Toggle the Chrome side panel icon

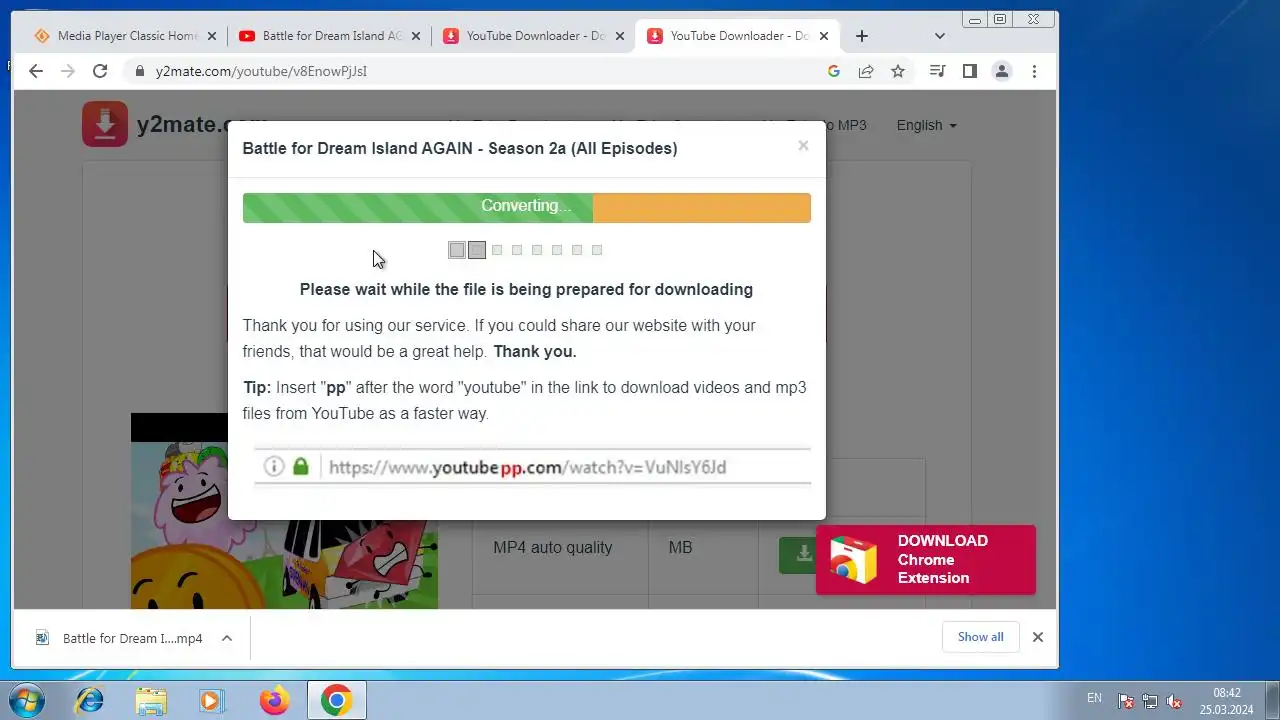(x=969, y=71)
